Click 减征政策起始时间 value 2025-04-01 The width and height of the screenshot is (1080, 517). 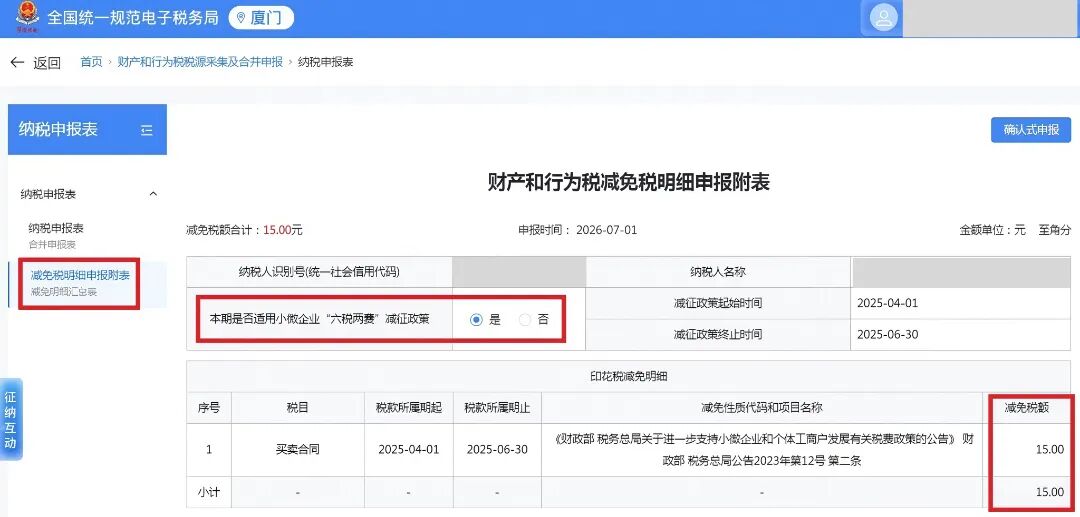click(x=888, y=304)
